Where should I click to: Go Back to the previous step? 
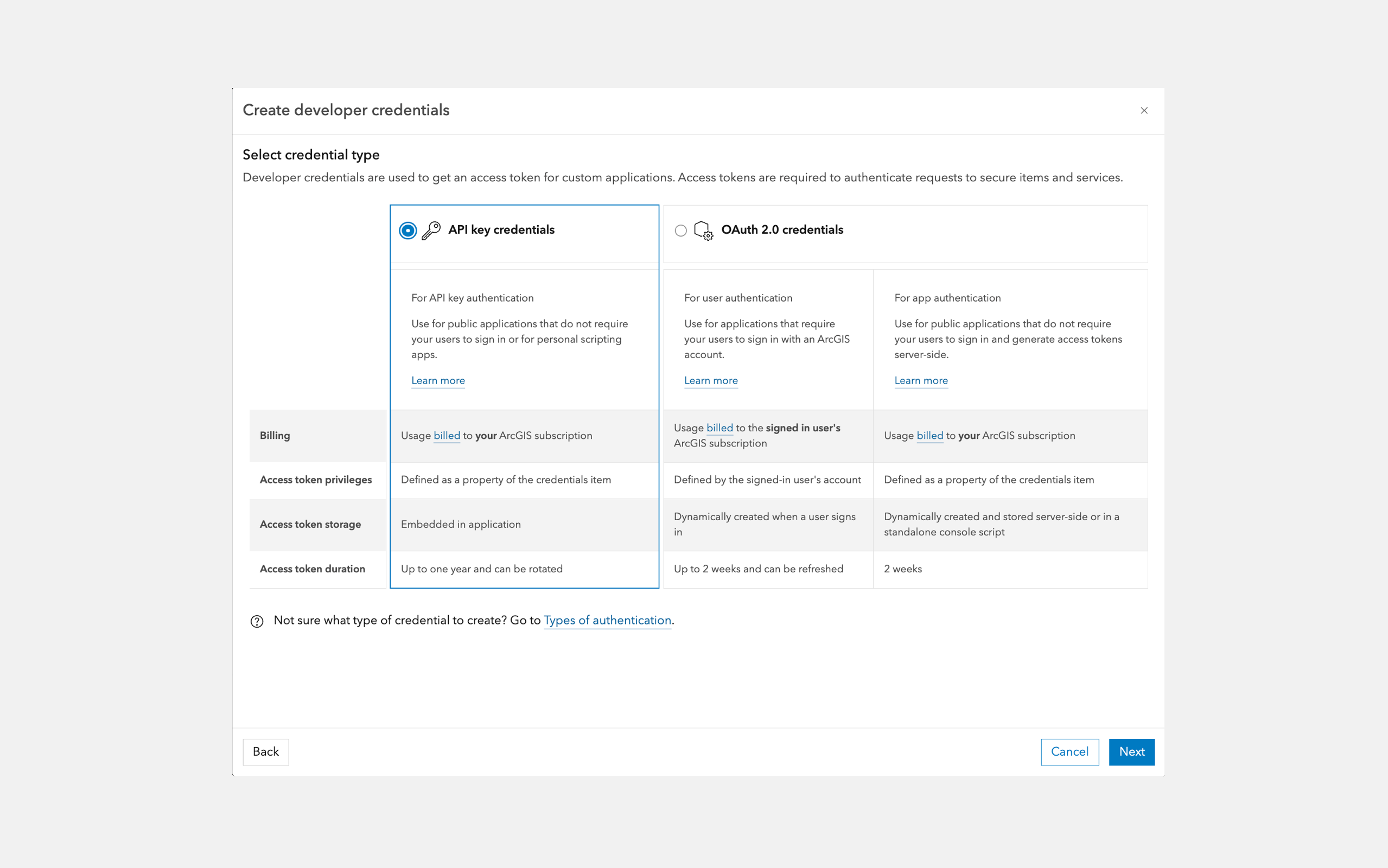pos(265,751)
